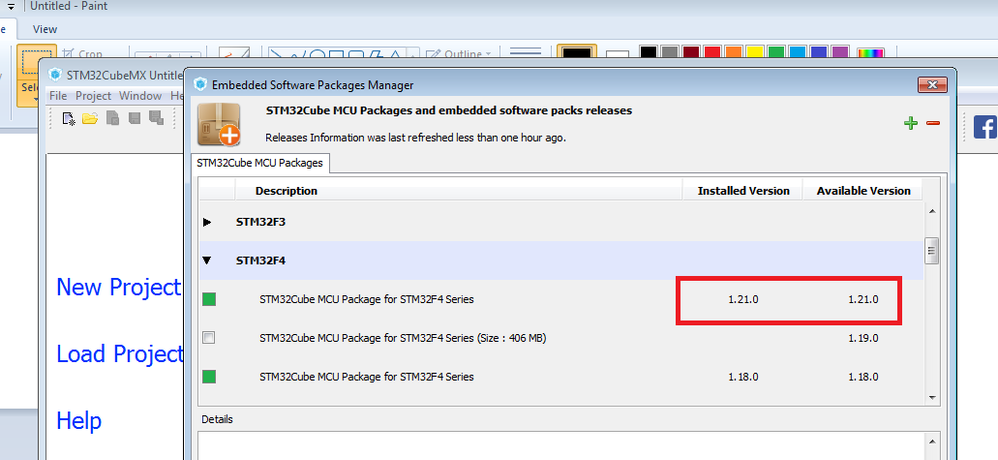Click the package list scrollbar down arrow
The width and height of the screenshot is (998, 460).
pyautogui.click(x=932, y=397)
